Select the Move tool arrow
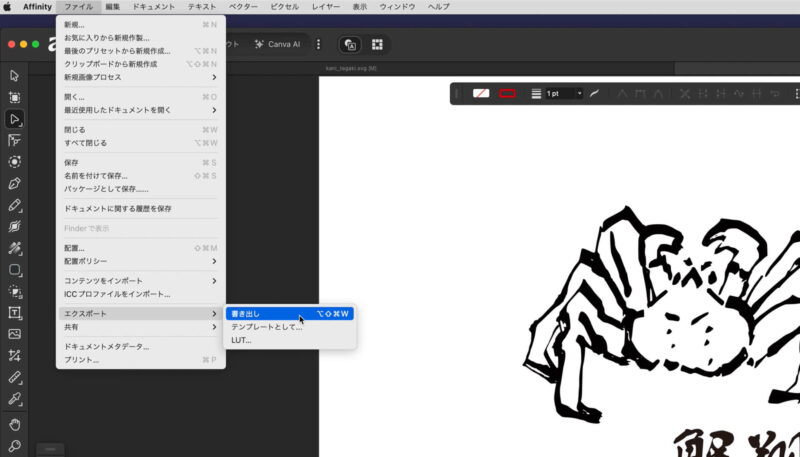 pyautogui.click(x=14, y=76)
